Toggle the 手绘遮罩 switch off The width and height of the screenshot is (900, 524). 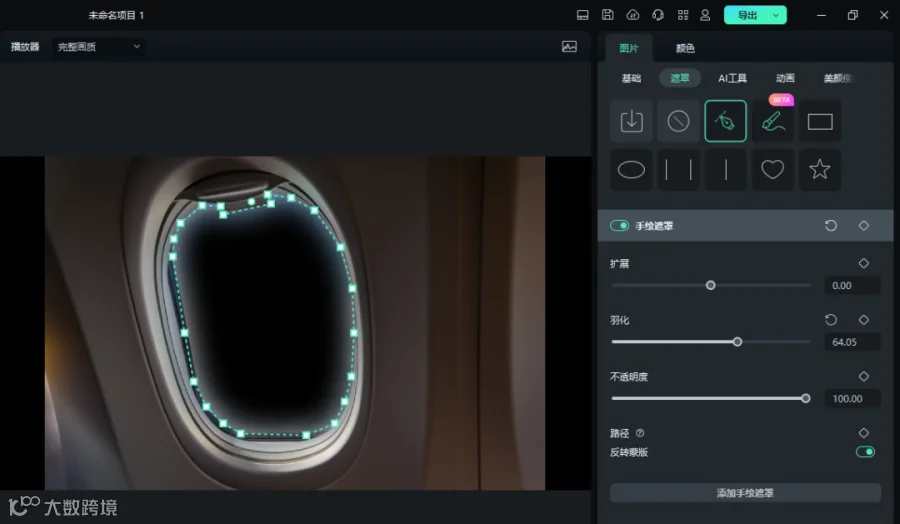(x=619, y=226)
